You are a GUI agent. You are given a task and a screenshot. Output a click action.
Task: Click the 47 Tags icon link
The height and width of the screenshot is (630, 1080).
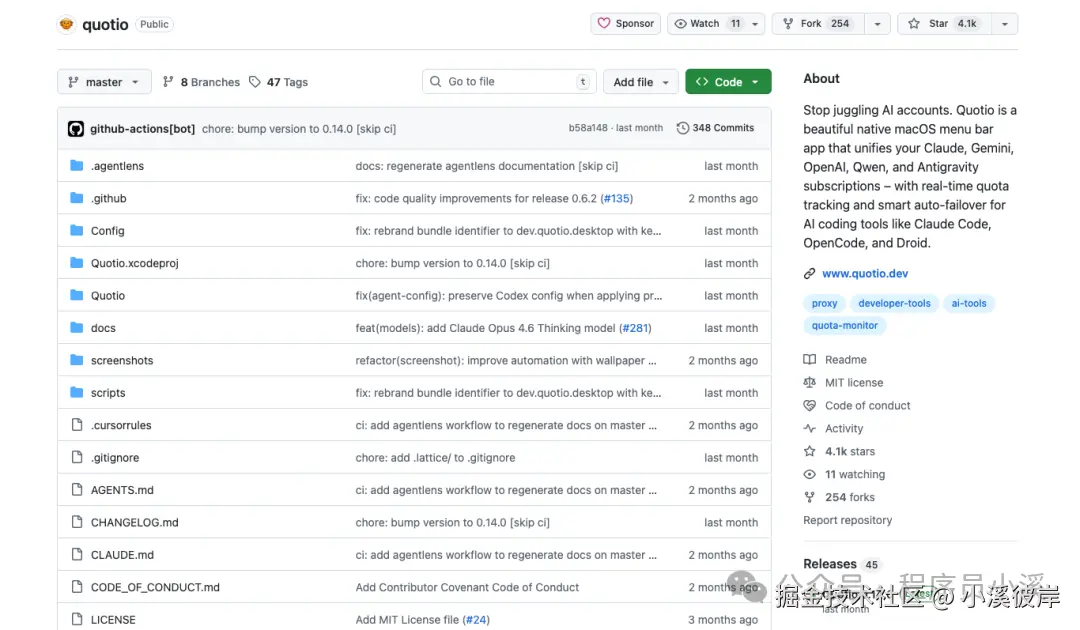(x=255, y=82)
